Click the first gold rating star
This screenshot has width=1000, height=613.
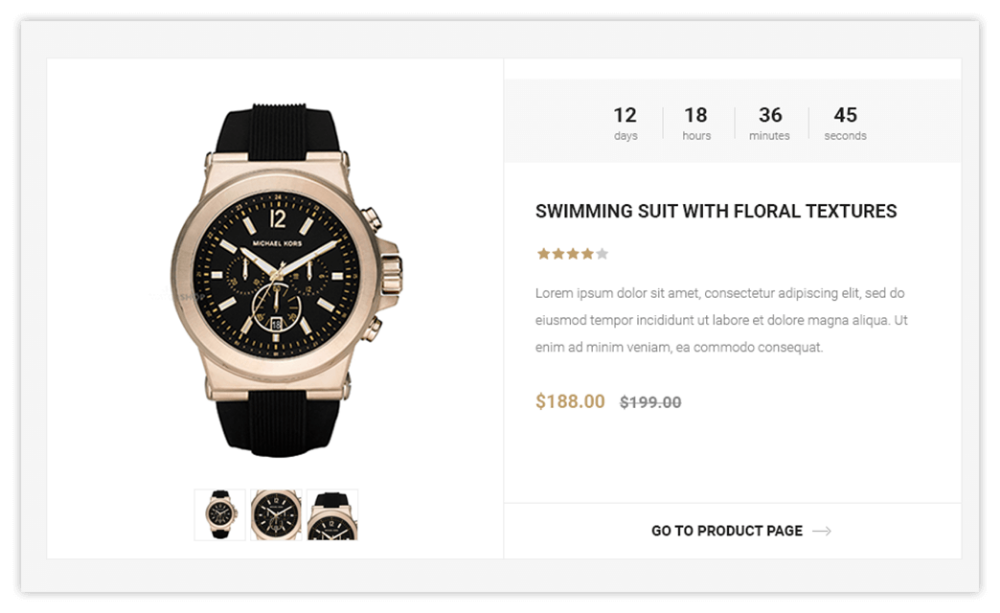pos(543,254)
